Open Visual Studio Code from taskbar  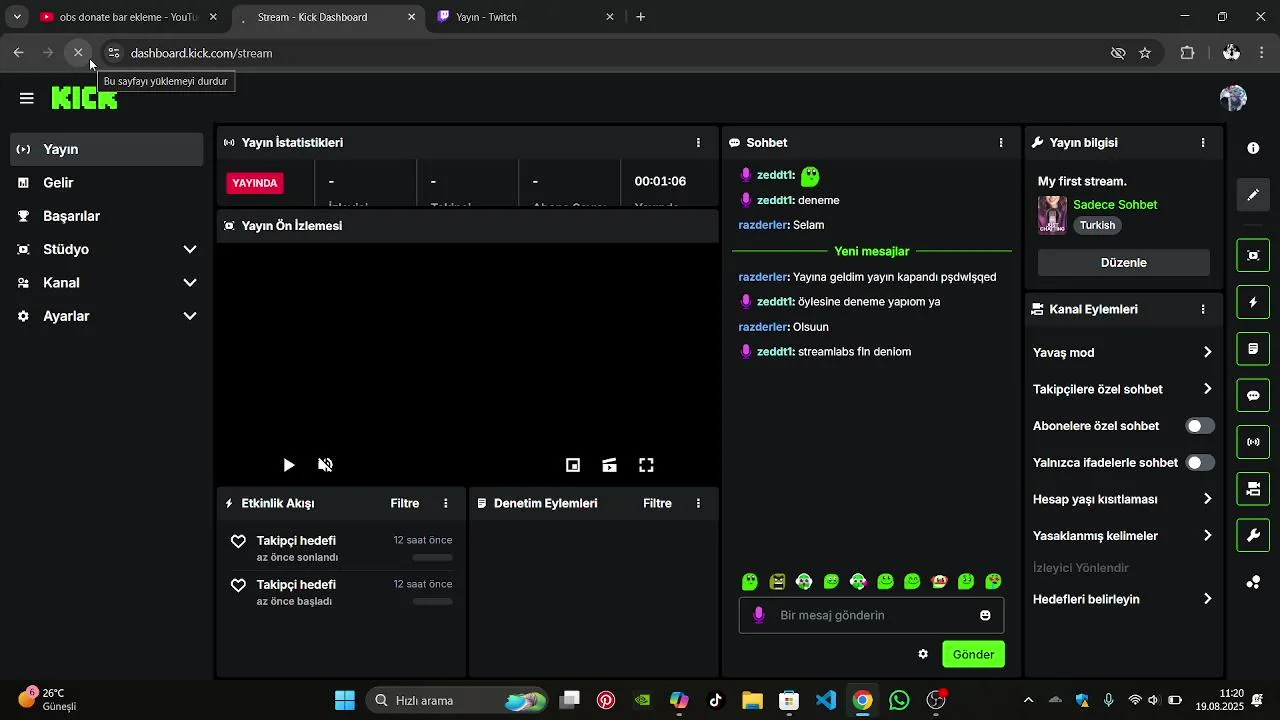[826, 700]
